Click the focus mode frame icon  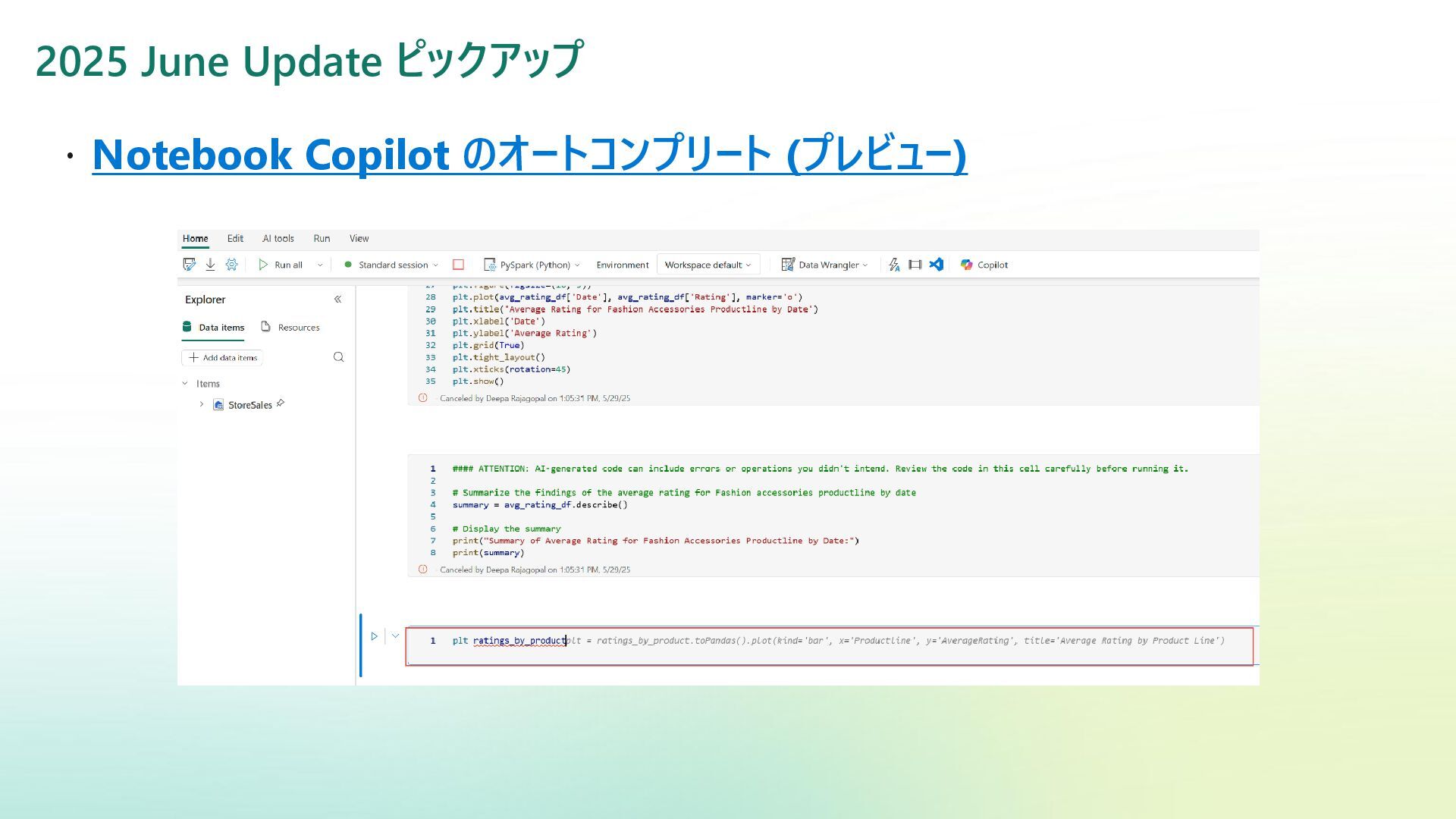(x=915, y=265)
